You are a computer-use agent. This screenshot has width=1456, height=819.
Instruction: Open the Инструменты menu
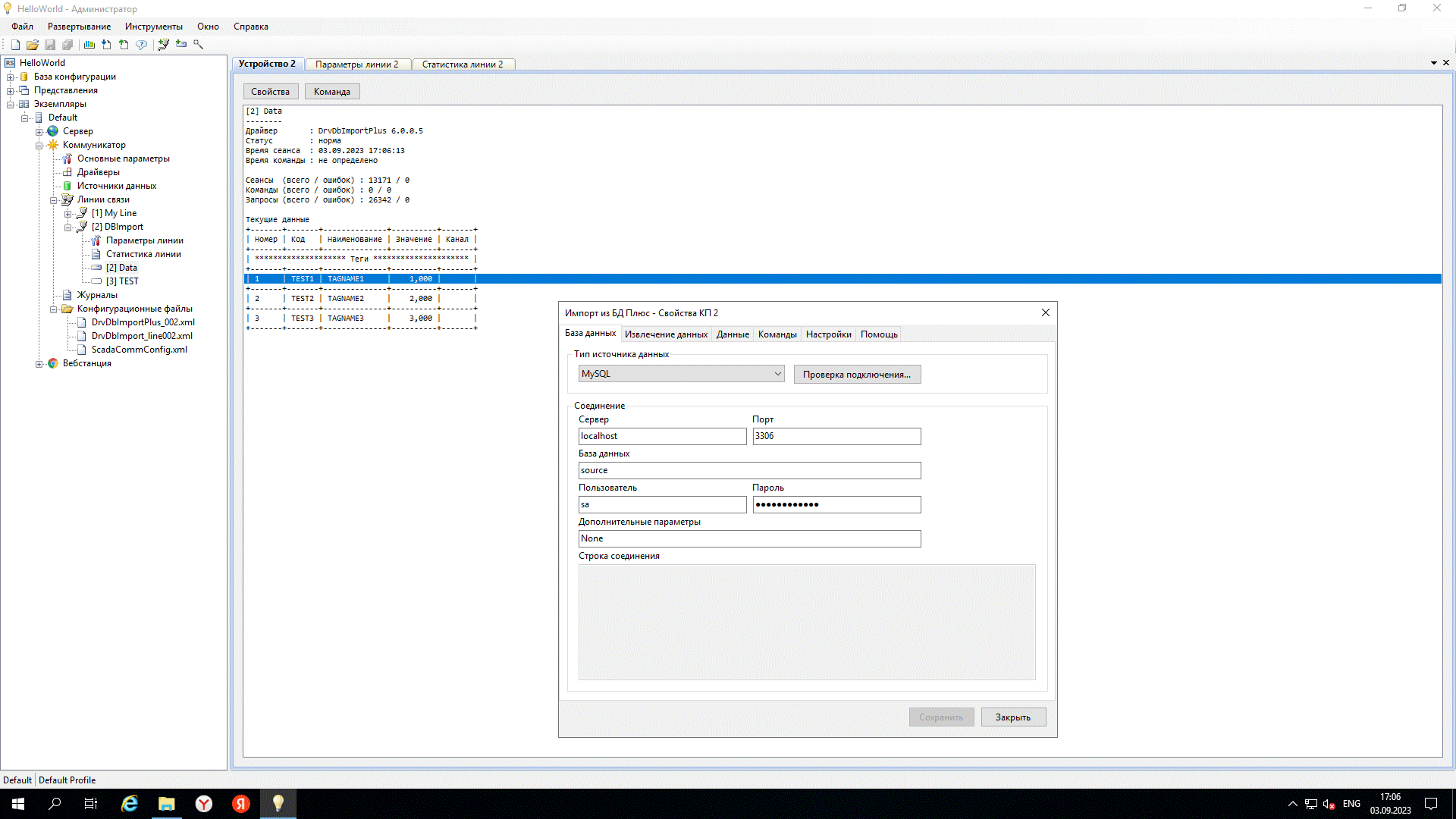(154, 27)
